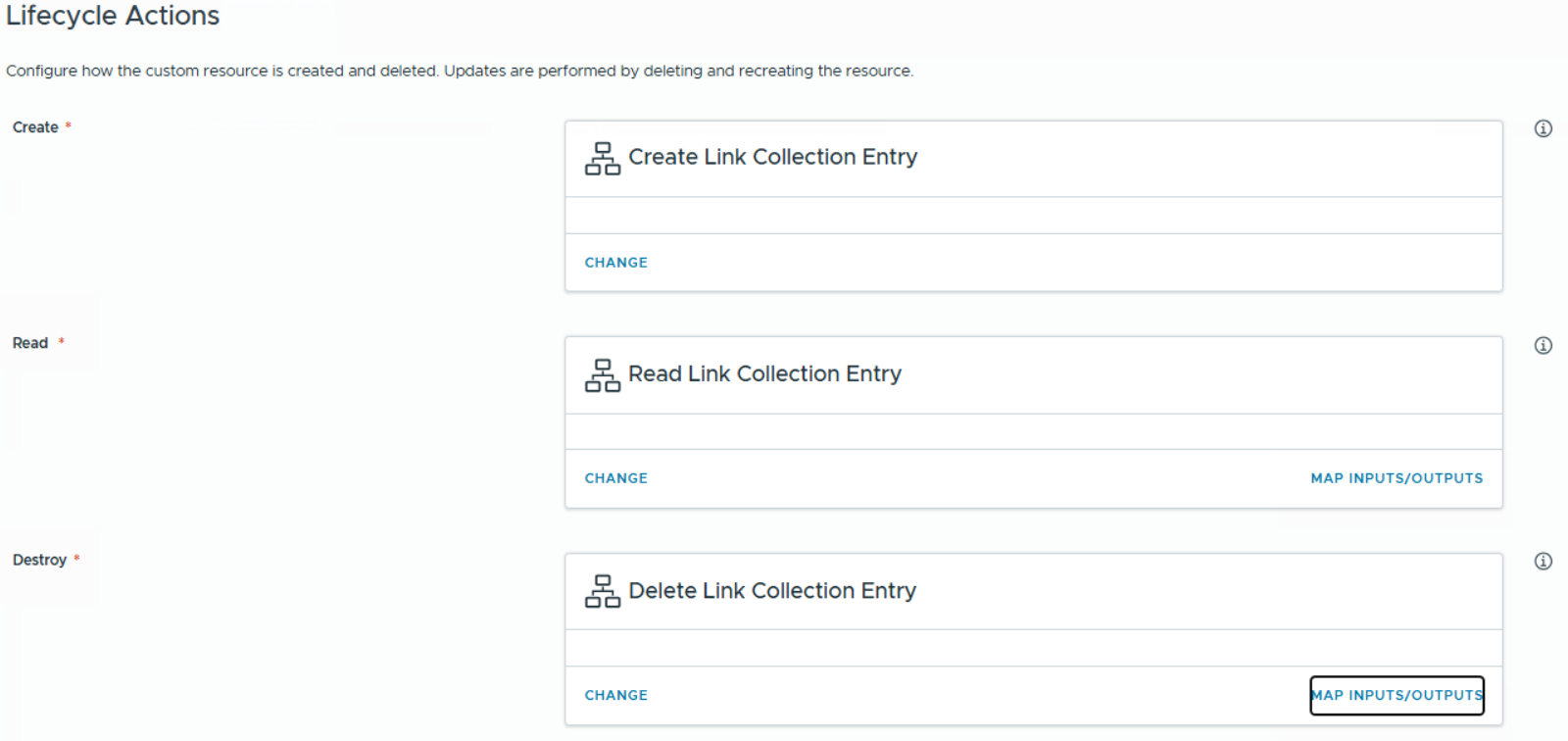Select the Read Link Collection Entry title
The image size is (1568, 741).
coord(764,373)
